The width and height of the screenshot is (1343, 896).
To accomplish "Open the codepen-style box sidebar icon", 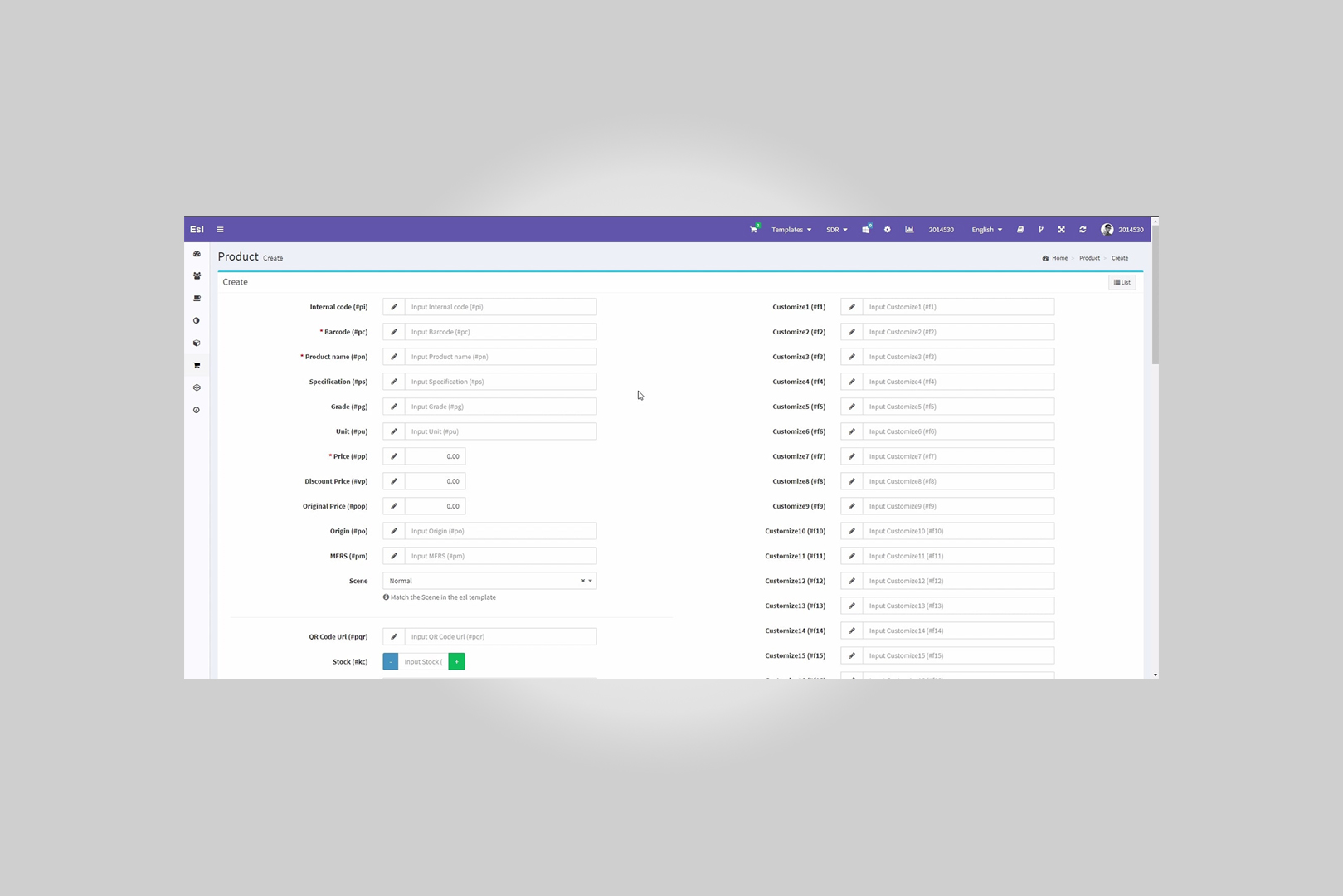I will 197,387.
